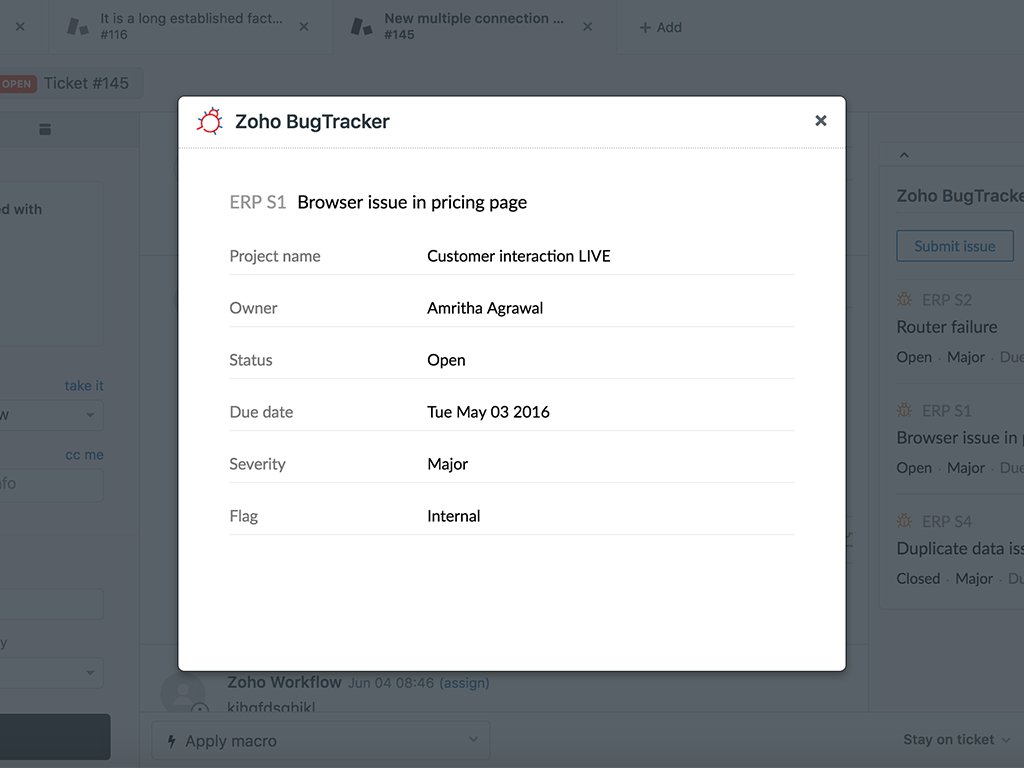Click the bug icon beside ERP S1 in sidebar
The height and width of the screenshot is (768, 1024).
[905, 410]
